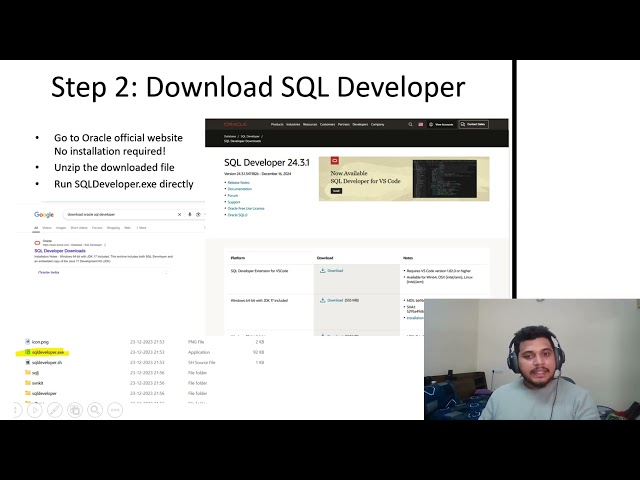The image size is (640, 480).
Task: Select the Forums tab in Google results
Action: tap(97, 228)
